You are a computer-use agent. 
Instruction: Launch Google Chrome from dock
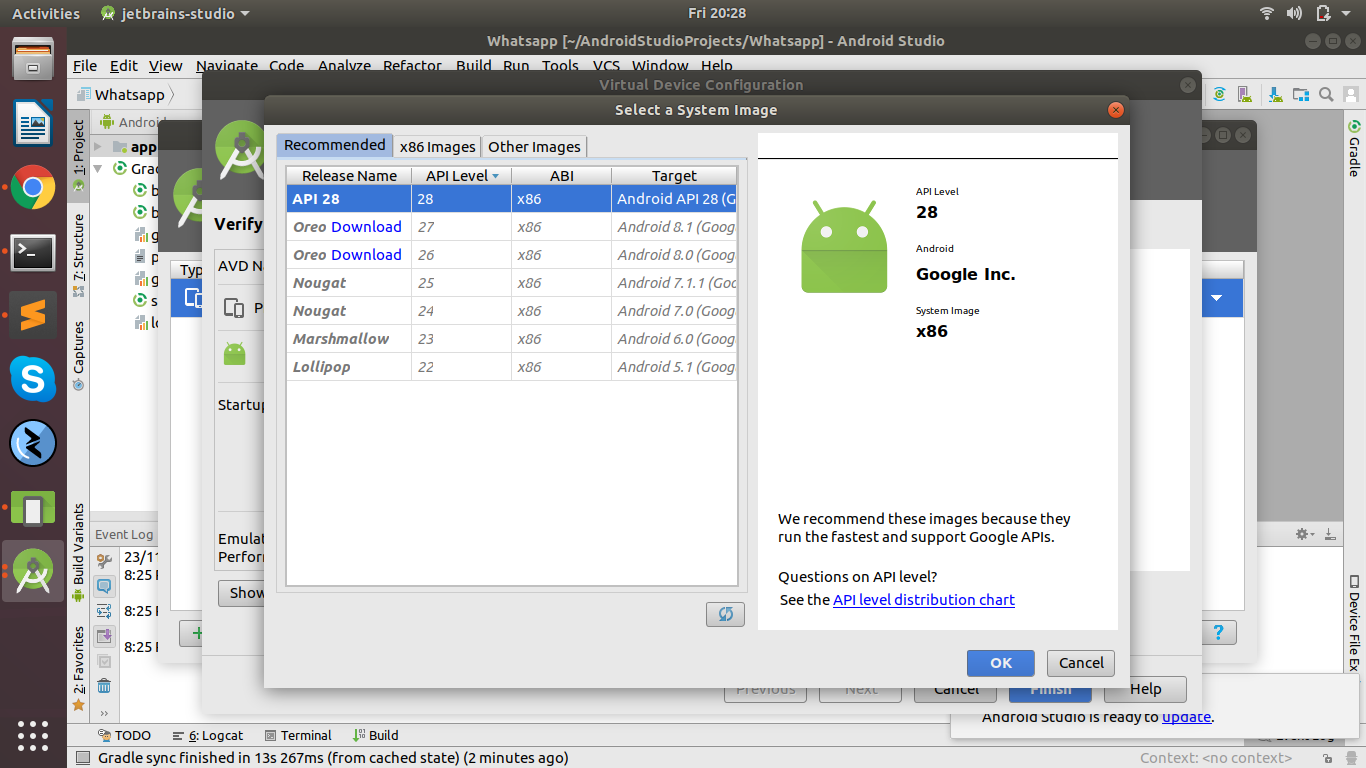click(33, 187)
